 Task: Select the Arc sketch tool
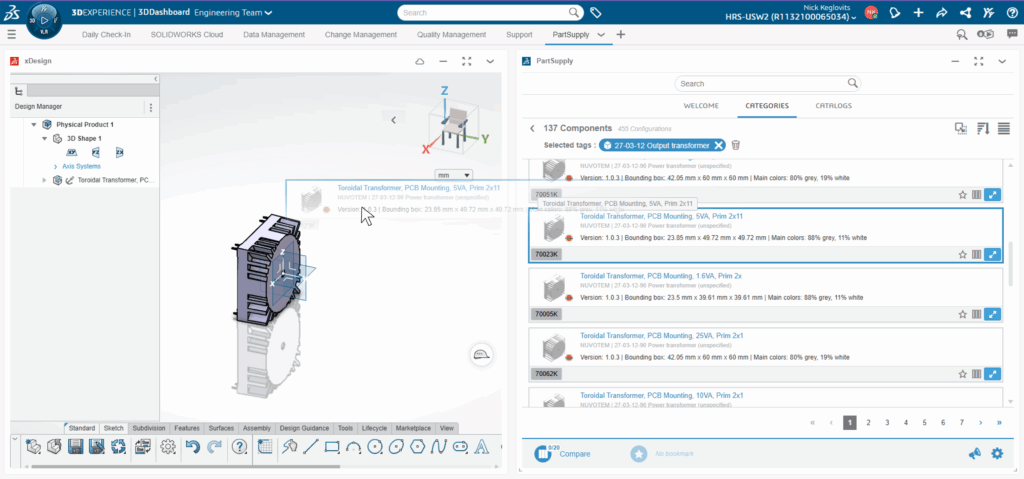(353, 448)
